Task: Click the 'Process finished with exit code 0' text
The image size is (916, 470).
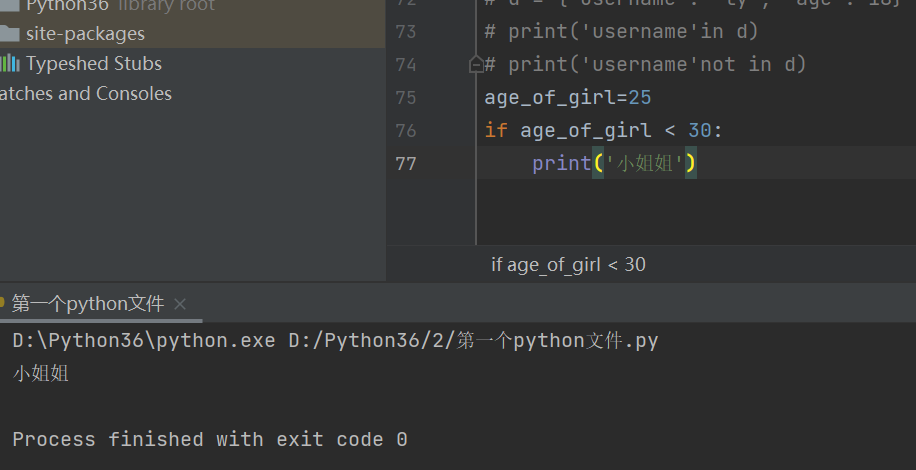Action: tap(210, 440)
